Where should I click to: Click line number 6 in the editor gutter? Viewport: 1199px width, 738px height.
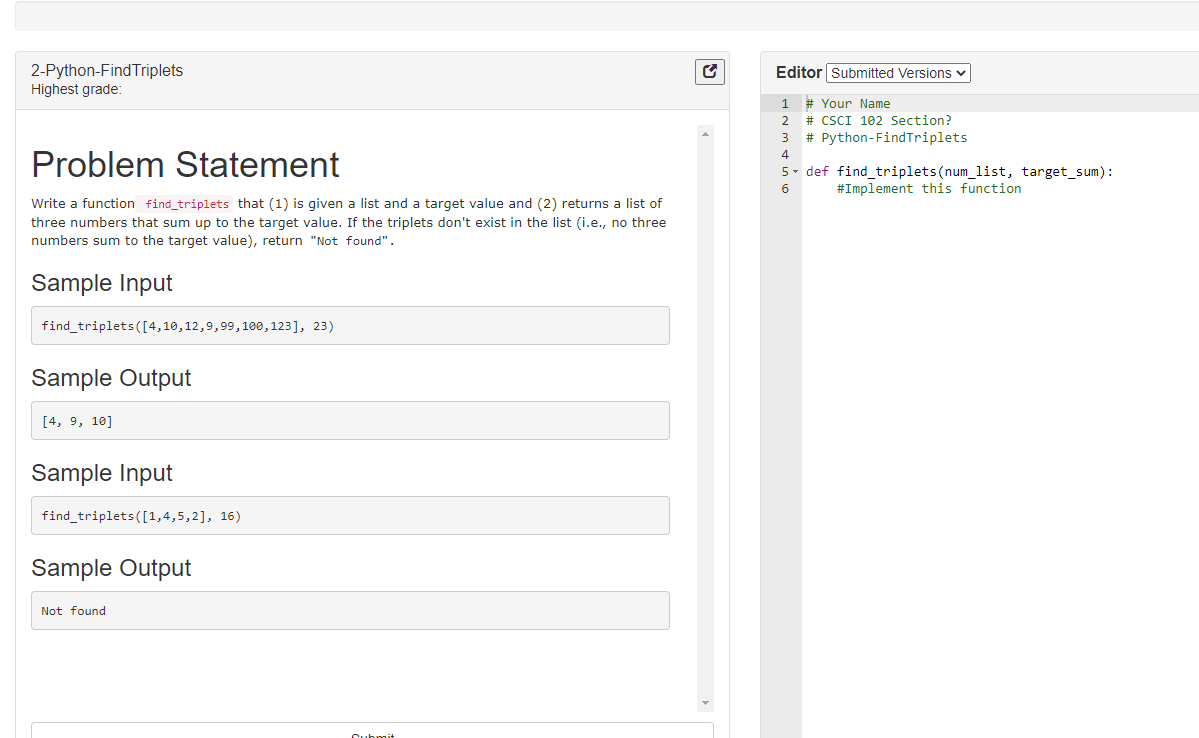(786, 188)
